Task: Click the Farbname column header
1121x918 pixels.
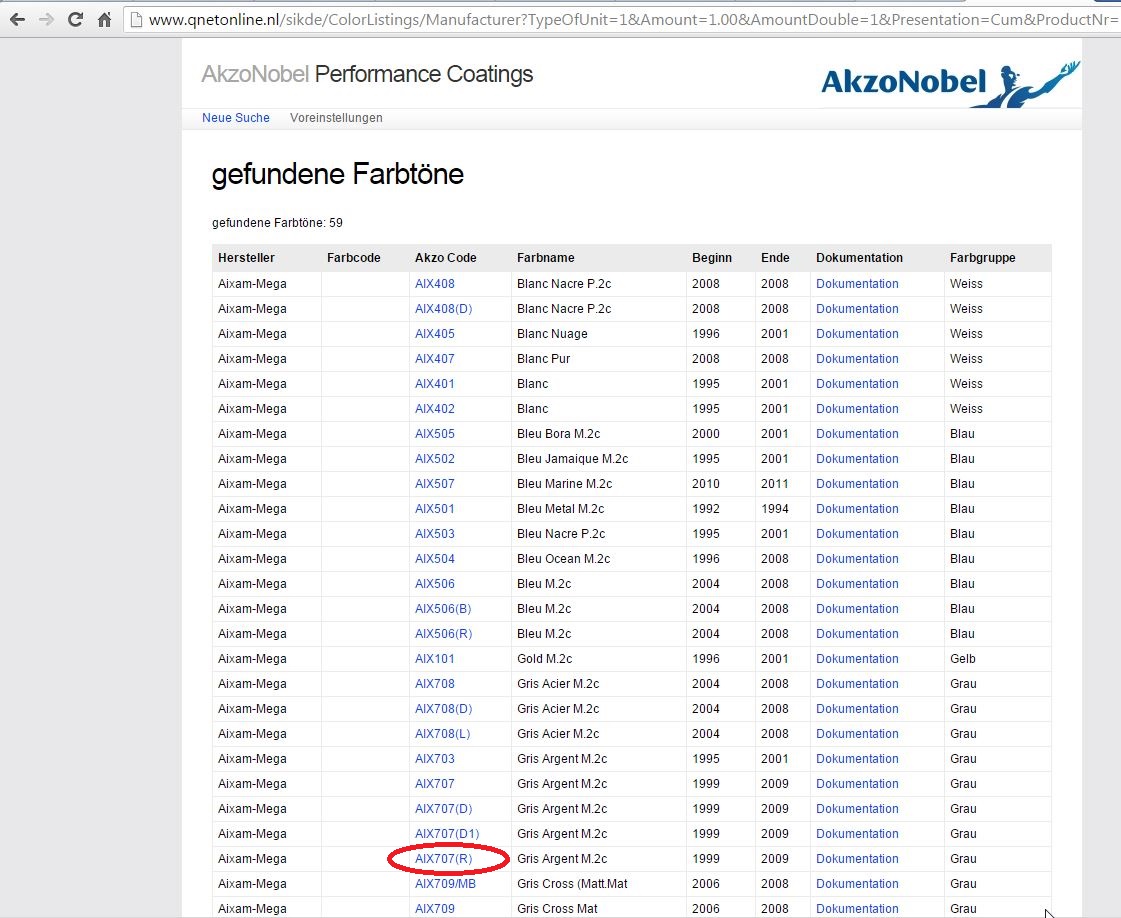Action: pos(545,258)
